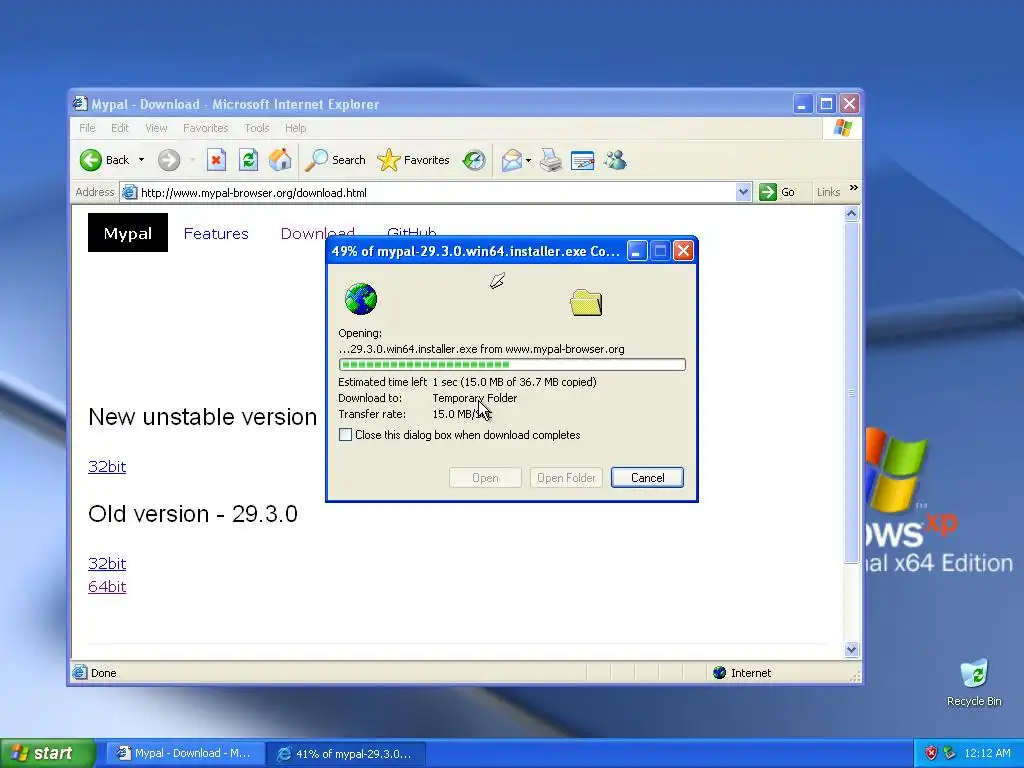Screen dimensions: 1024x768
Task: Refresh the page in Internet Explorer
Action: click(248, 160)
